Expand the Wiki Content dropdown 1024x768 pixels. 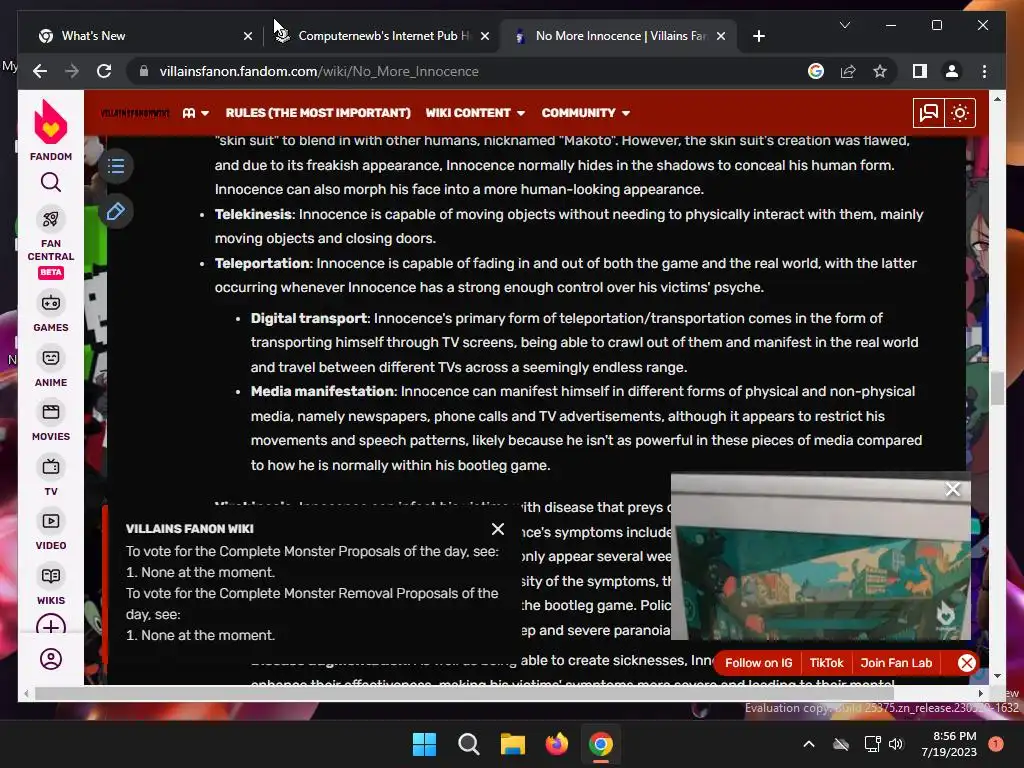pos(475,113)
